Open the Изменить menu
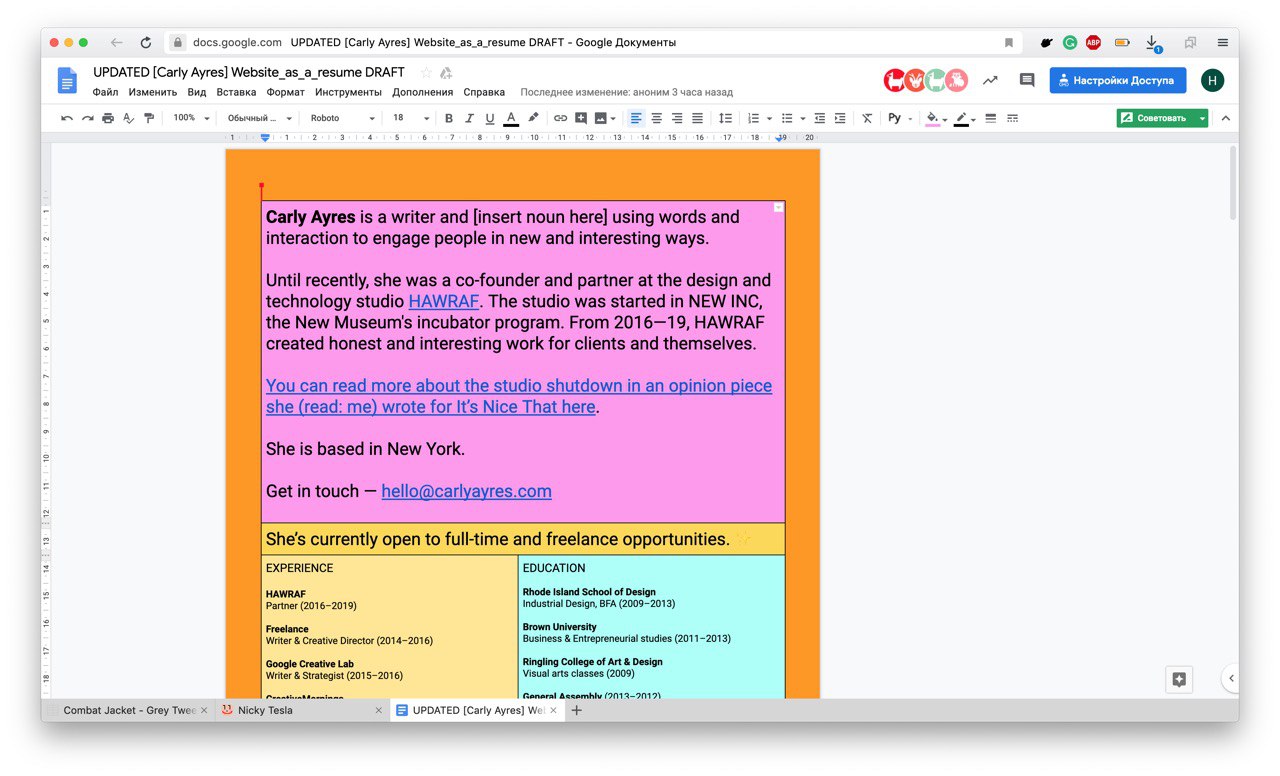Image resolution: width=1280 pixels, height=776 pixels. click(x=153, y=92)
